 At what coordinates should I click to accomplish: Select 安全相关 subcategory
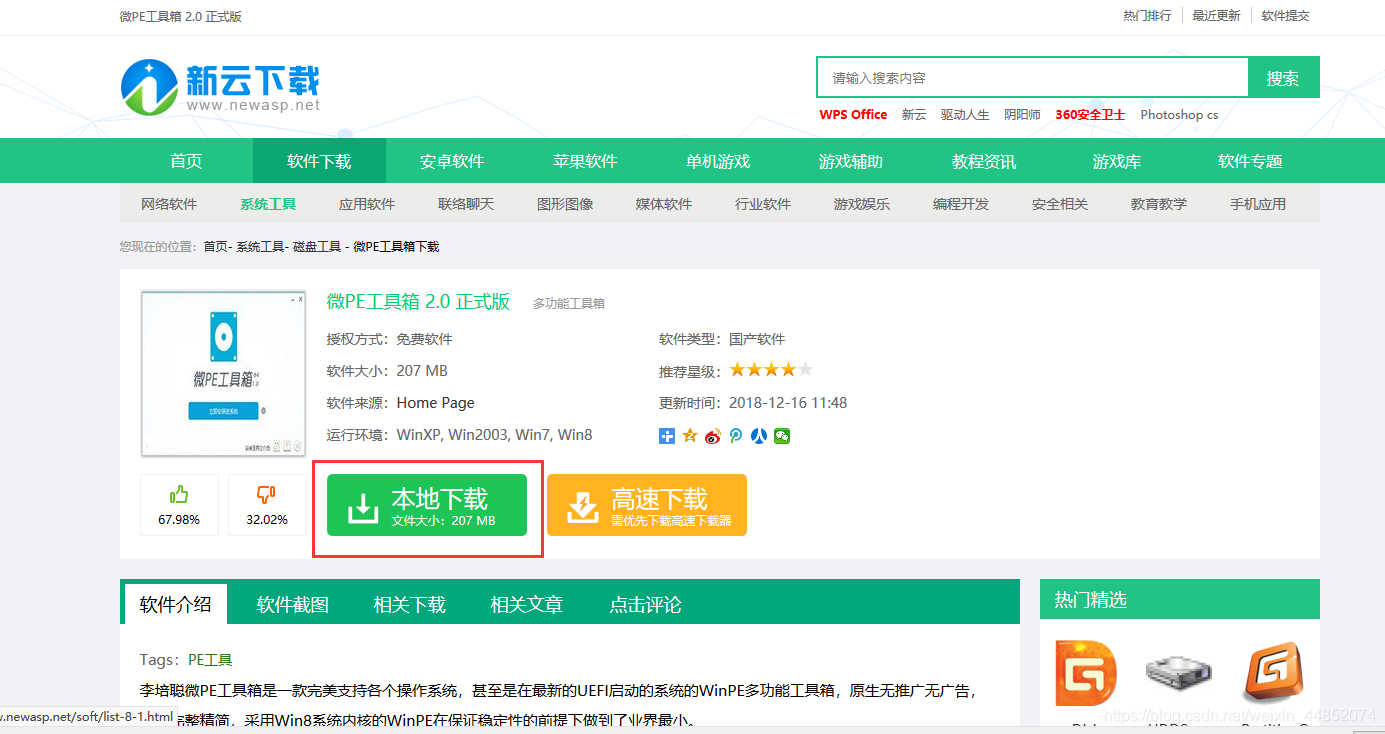pyautogui.click(x=1060, y=204)
